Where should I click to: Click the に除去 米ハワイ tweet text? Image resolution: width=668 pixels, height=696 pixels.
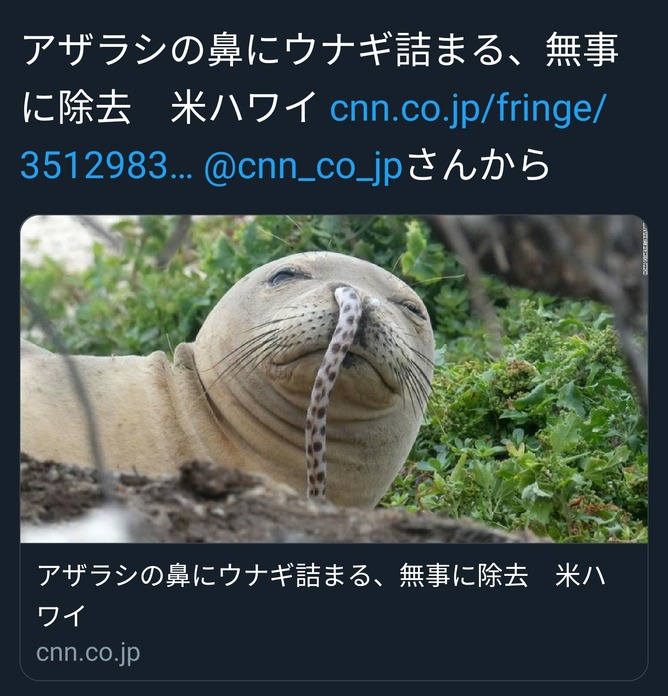(169, 107)
